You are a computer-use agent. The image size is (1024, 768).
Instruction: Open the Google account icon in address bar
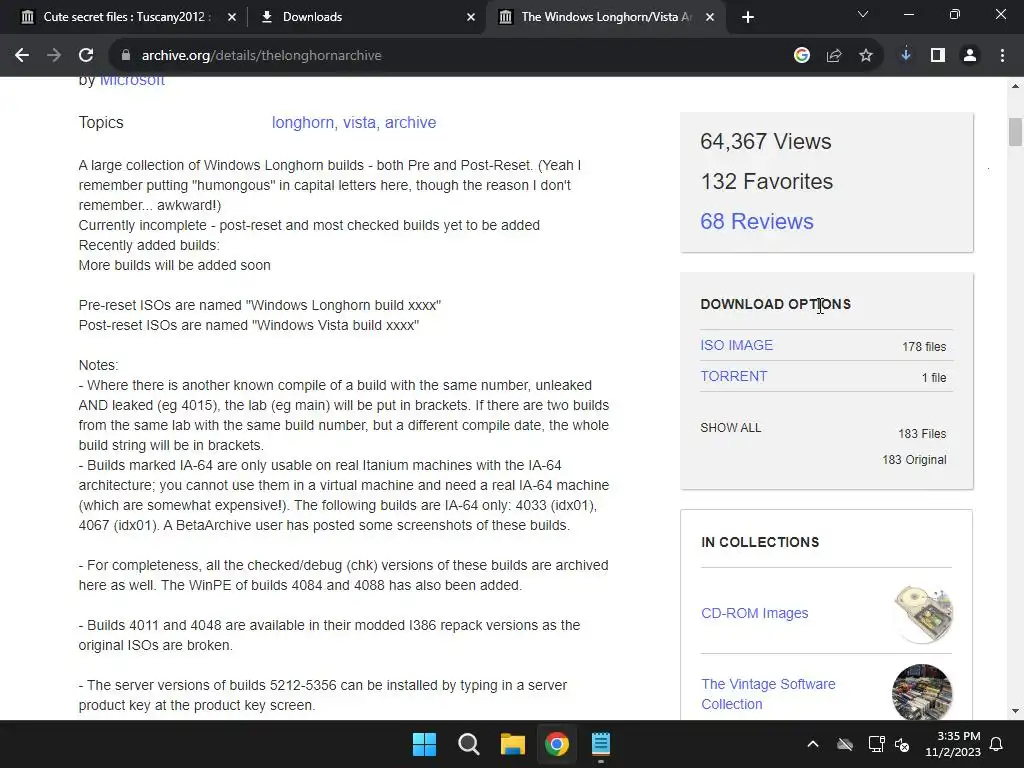click(x=802, y=56)
